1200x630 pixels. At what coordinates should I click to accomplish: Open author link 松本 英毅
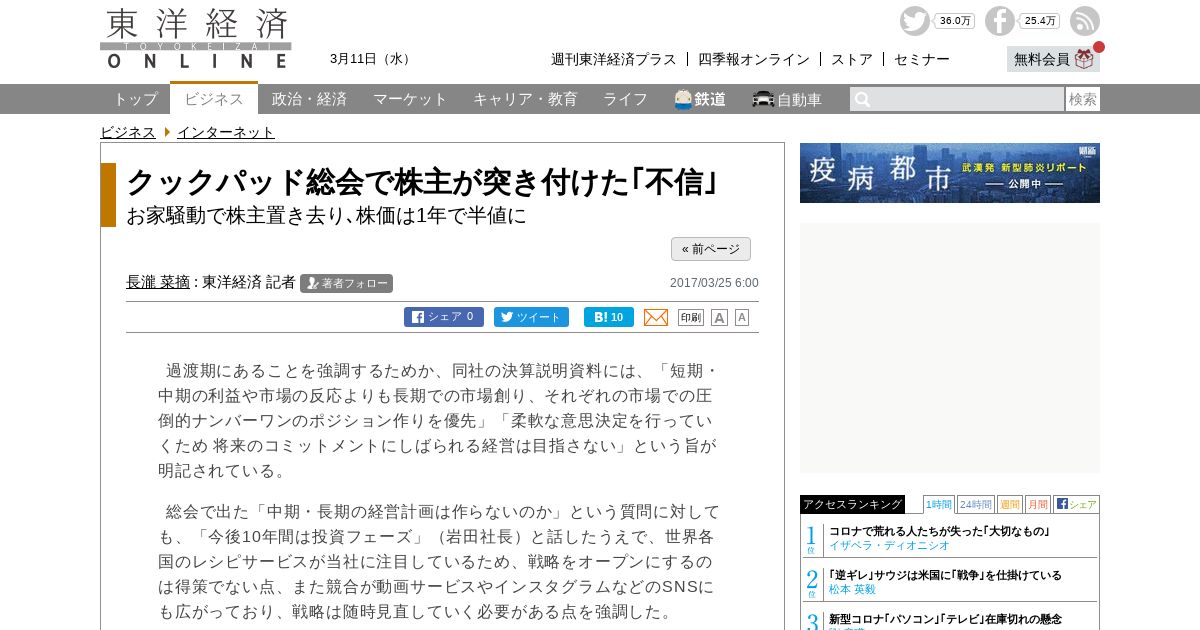[x=852, y=589]
